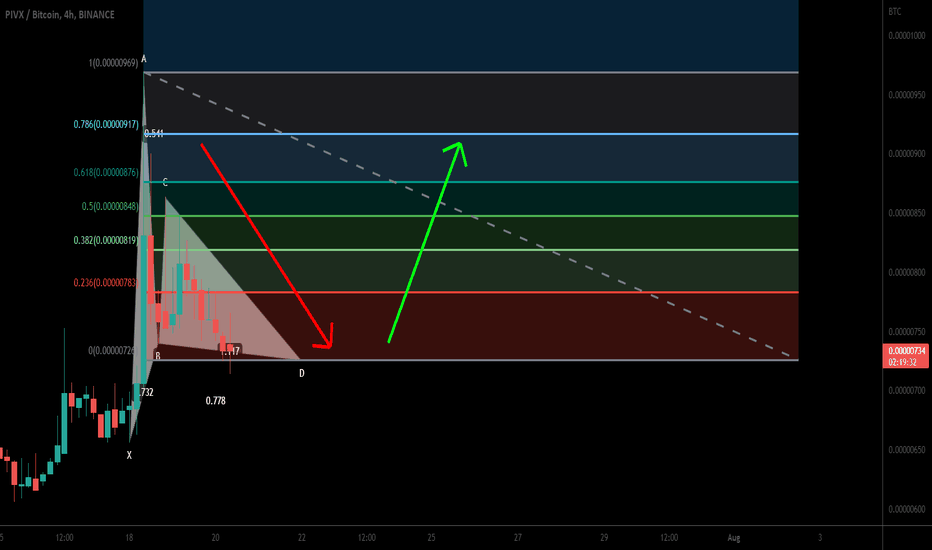This screenshot has height=550, width=932.
Task: Select the 0.786(0.00000917) Fibonacci level label
Action: coord(106,124)
